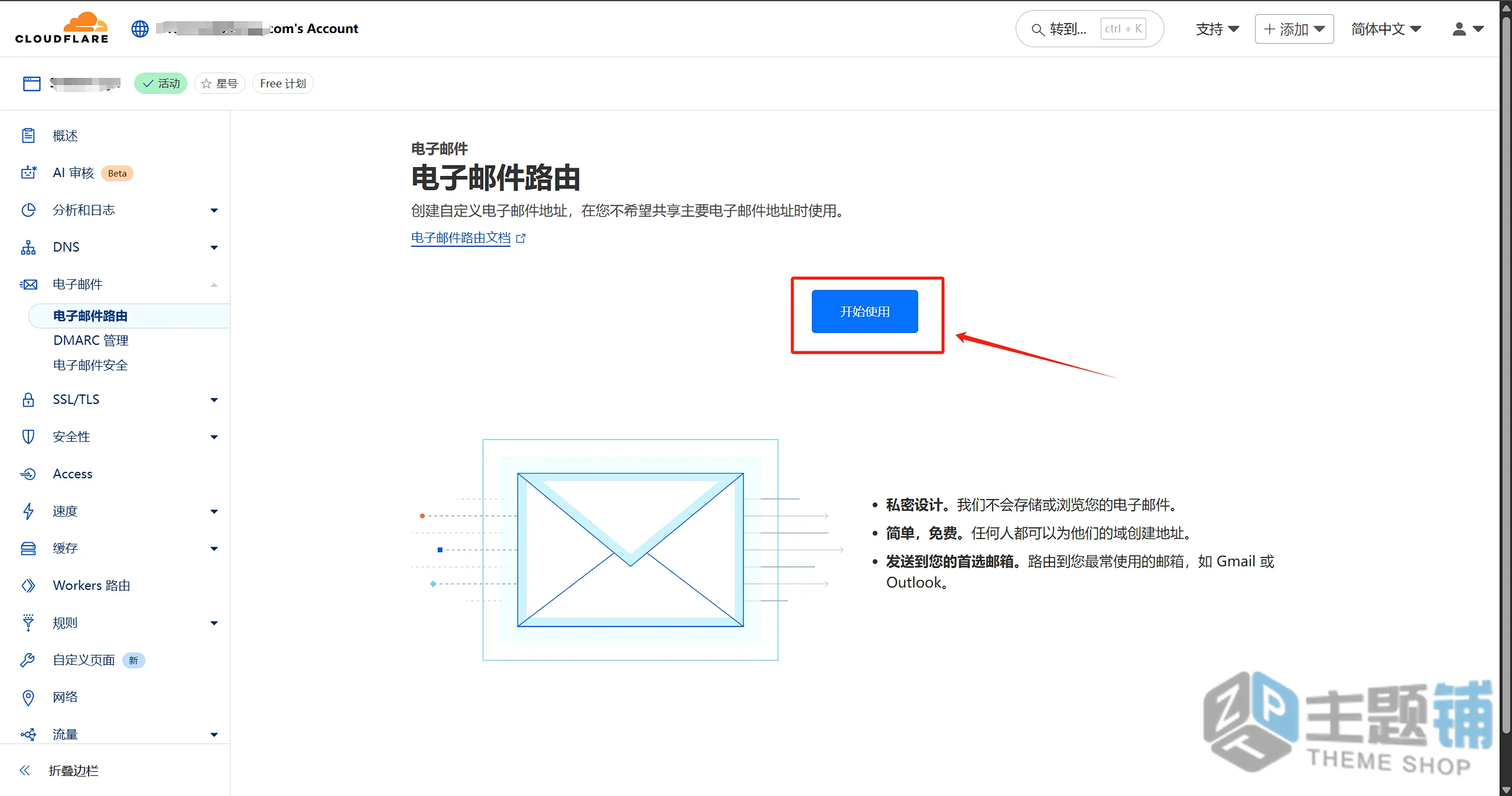Click the 安全性 shield icon

(28, 437)
